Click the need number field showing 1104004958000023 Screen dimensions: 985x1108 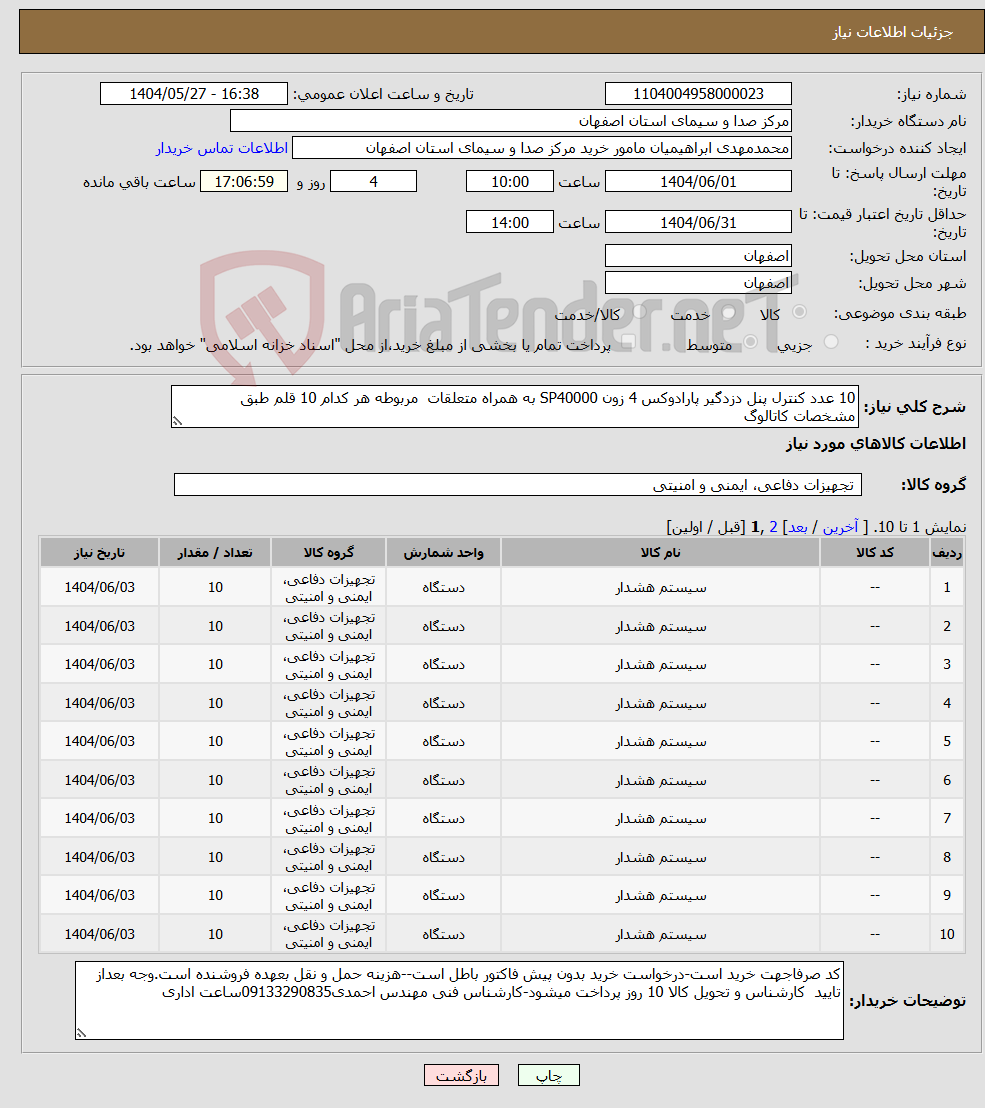[x=697, y=93]
